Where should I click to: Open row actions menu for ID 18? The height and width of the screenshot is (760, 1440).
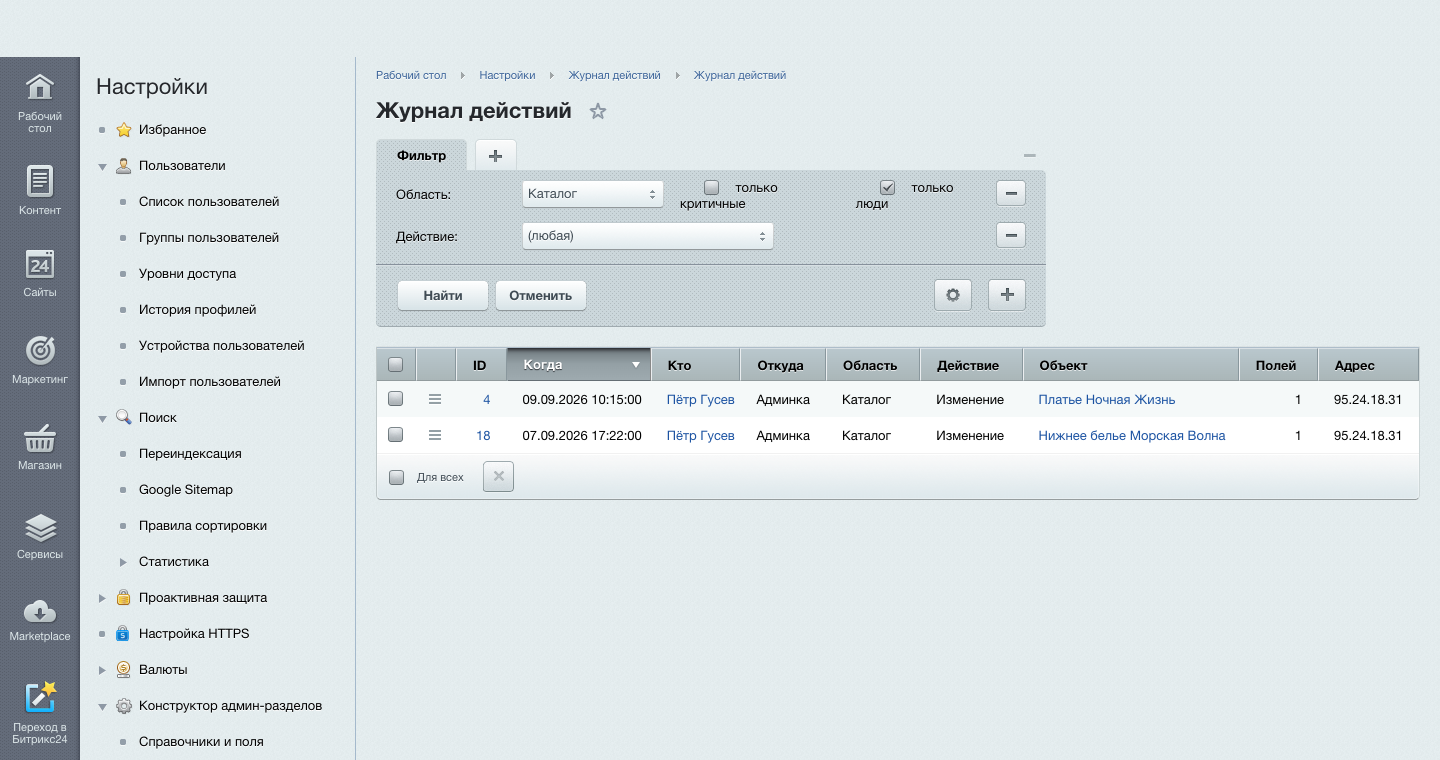pos(435,435)
